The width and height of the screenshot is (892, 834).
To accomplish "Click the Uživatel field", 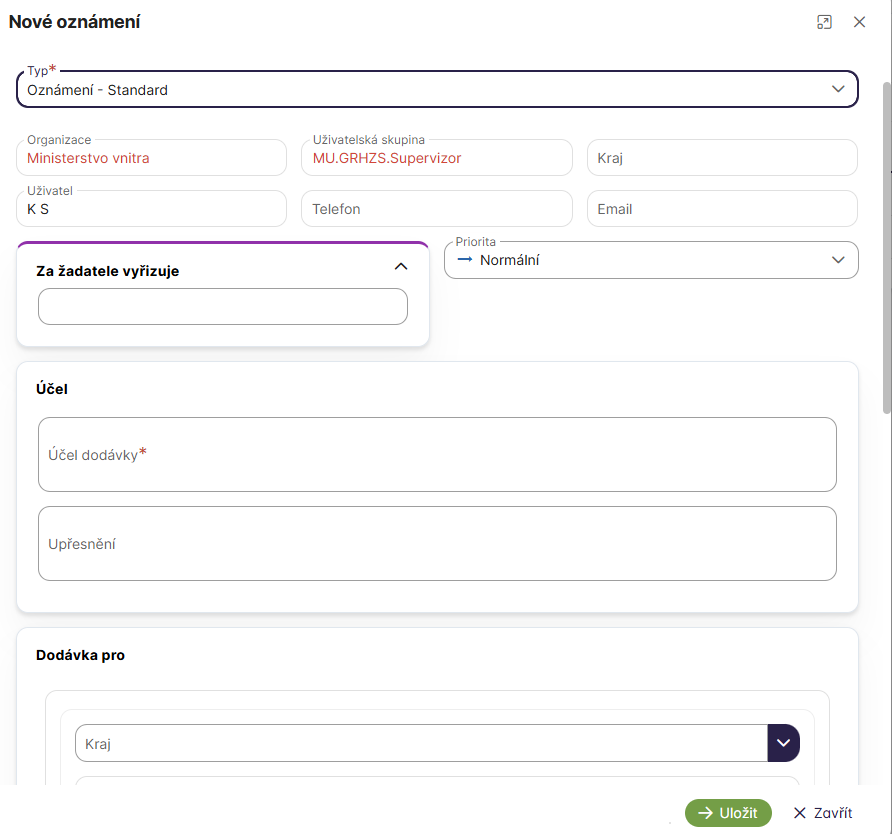I will click(151, 209).
